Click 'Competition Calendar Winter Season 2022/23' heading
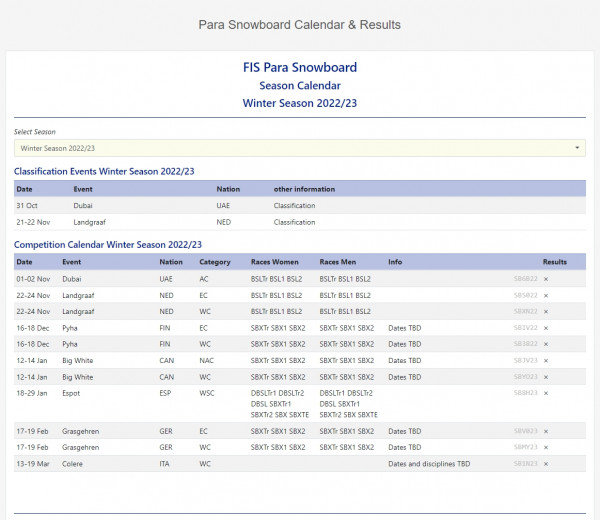 (108, 245)
